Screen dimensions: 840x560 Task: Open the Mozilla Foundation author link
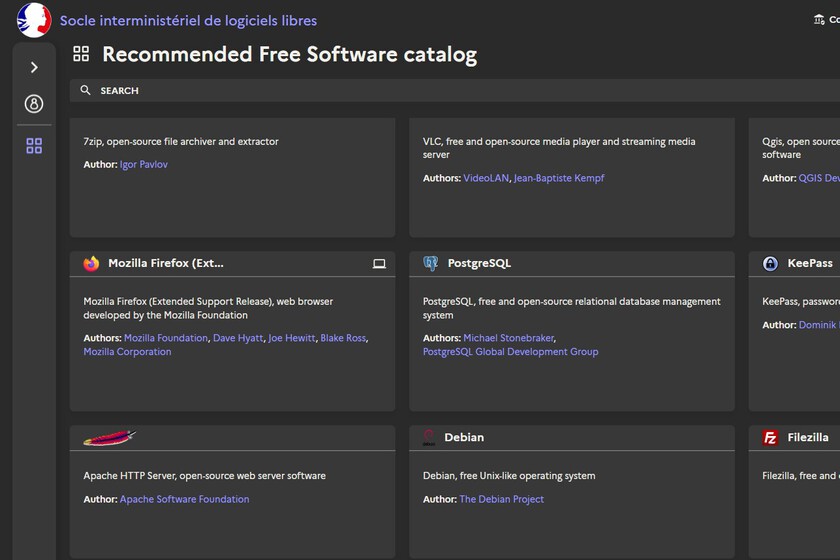coord(166,338)
